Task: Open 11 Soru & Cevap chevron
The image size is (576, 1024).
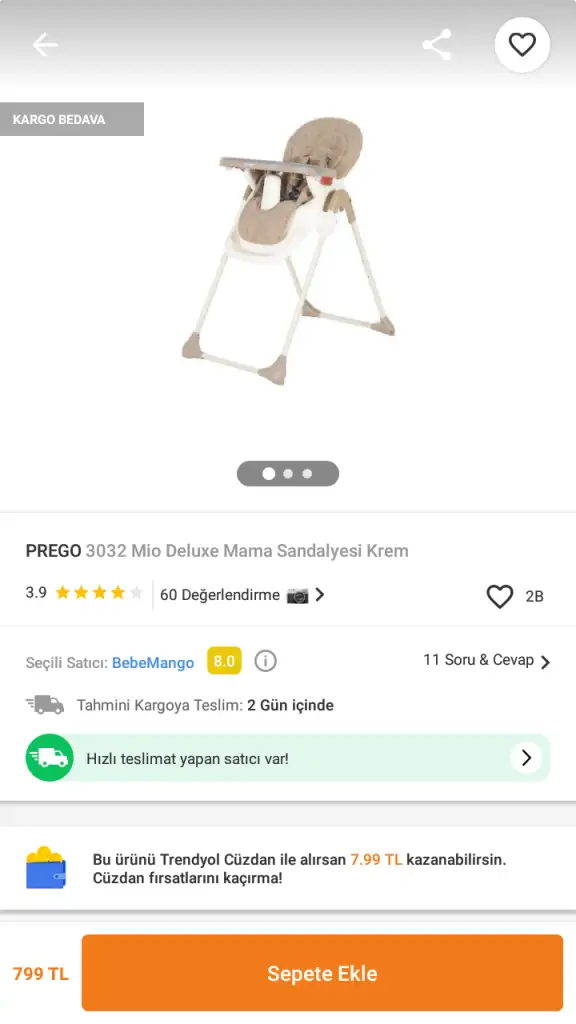Action: point(545,662)
